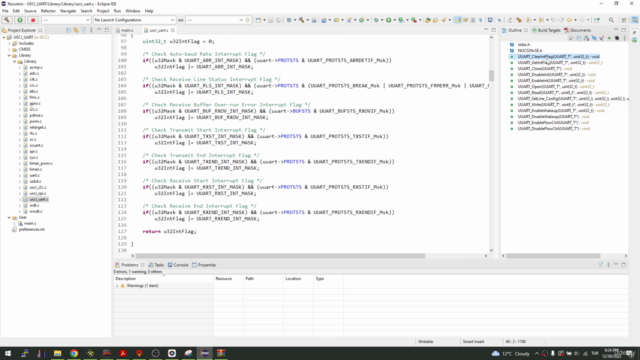This screenshot has width=640, height=360.
Task: Toggle the highlighted Mark Occurrences toolbar icon
Action: coord(458,20)
